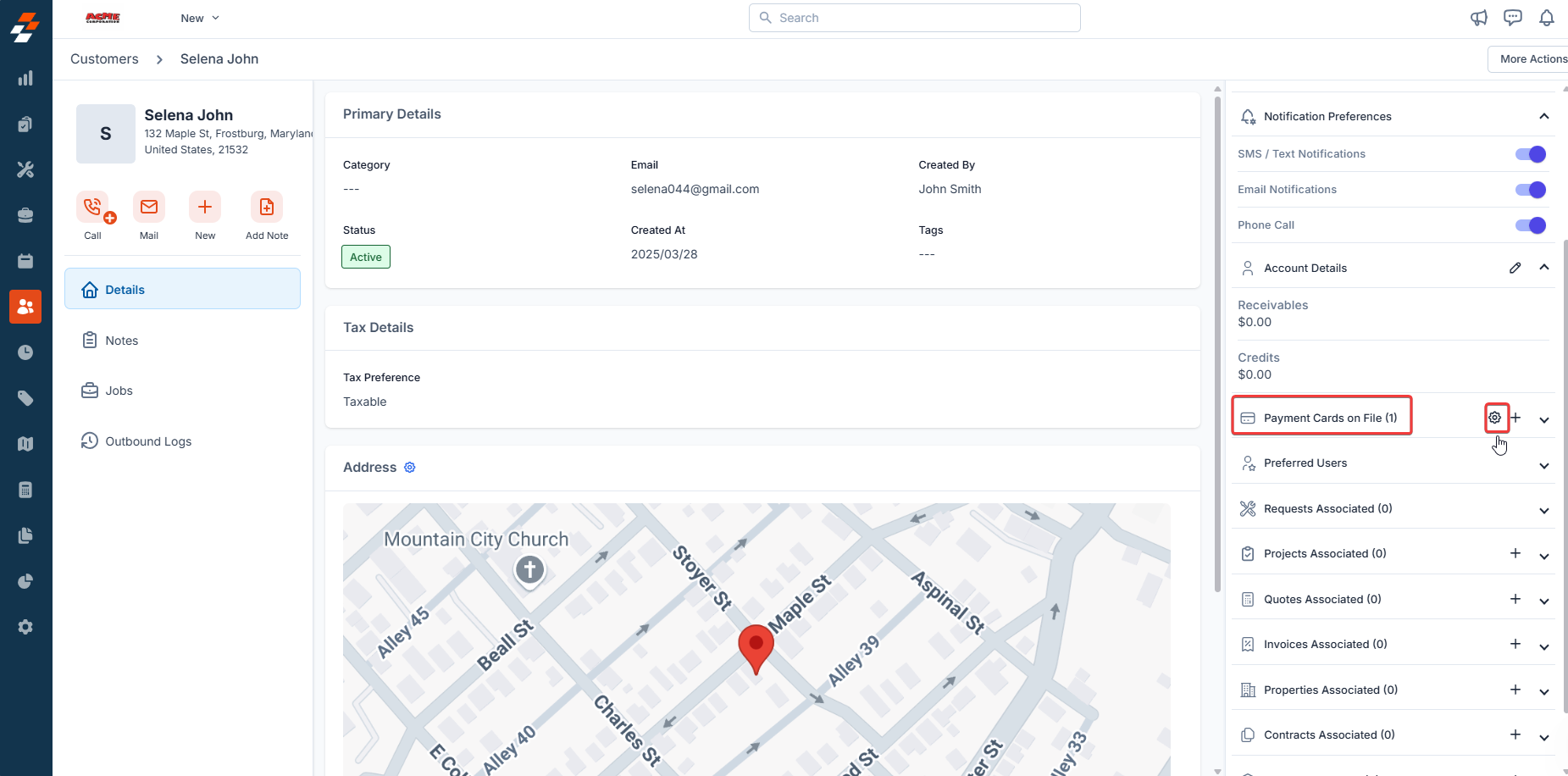The width and height of the screenshot is (1568, 776).
Task: Open the wrench tools icon in sidebar
Action: (25, 169)
